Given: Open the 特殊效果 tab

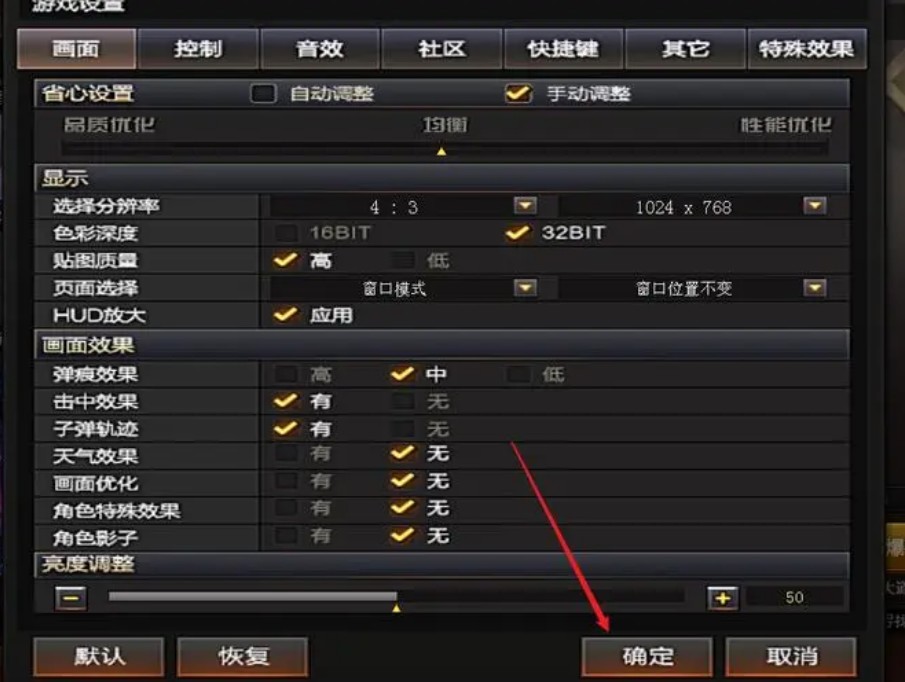Looking at the screenshot, I should [x=807, y=49].
